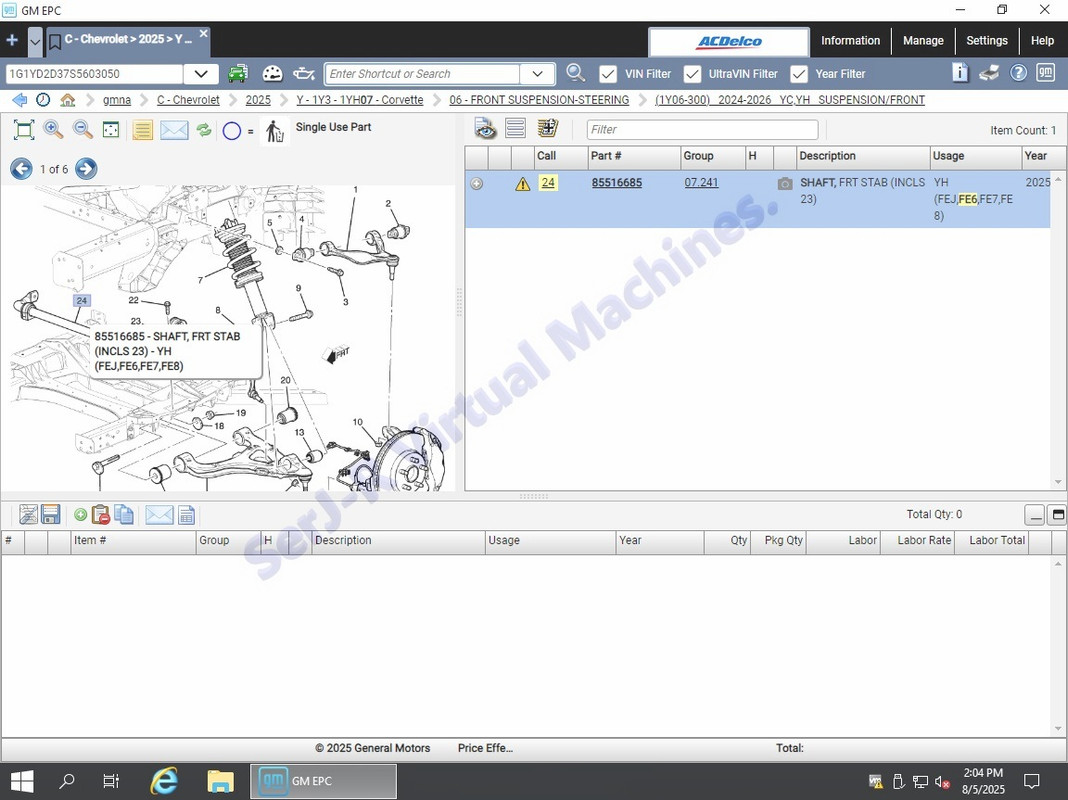Click callout 24 on the diagram
Image resolution: width=1068 pixels, height=800 pixels.
click(82, 300)
